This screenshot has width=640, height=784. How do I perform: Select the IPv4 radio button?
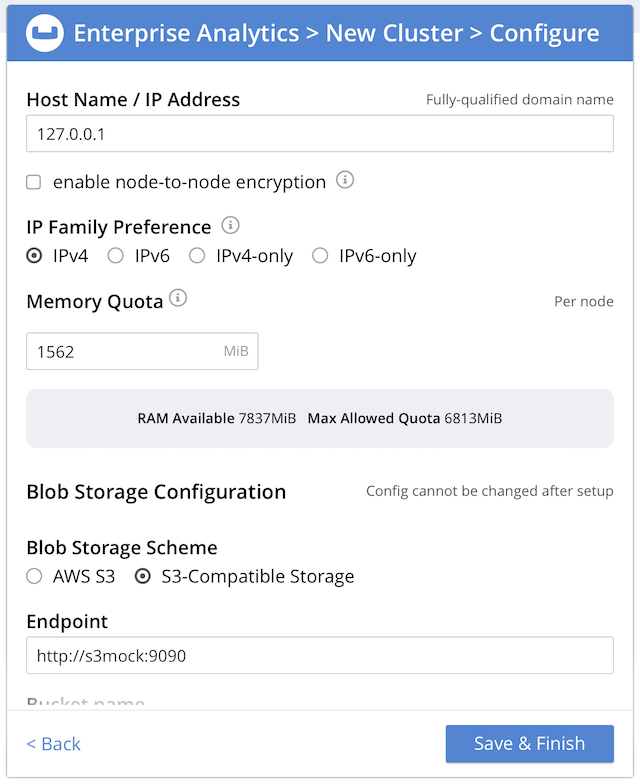34,255
